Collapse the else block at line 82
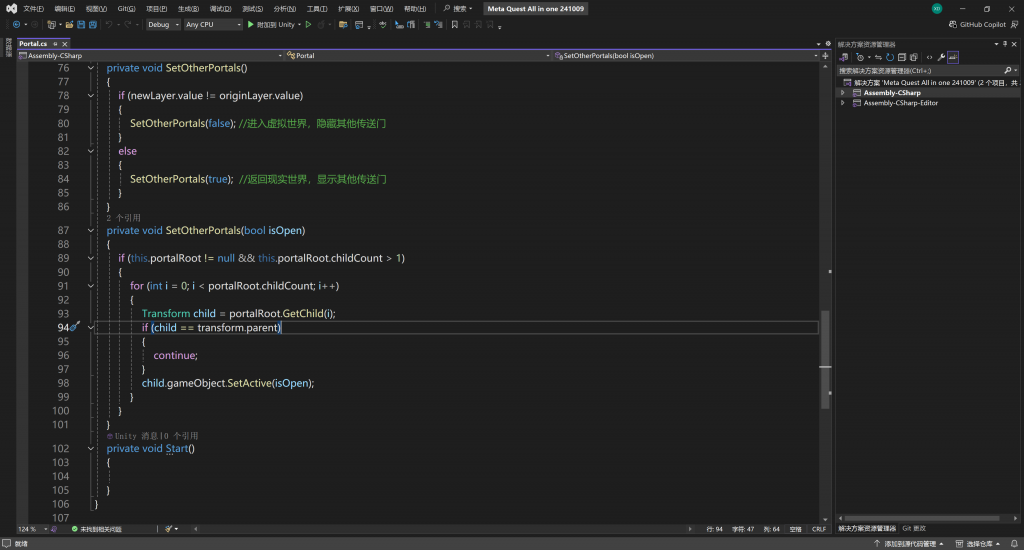 (x=91, y=151)
